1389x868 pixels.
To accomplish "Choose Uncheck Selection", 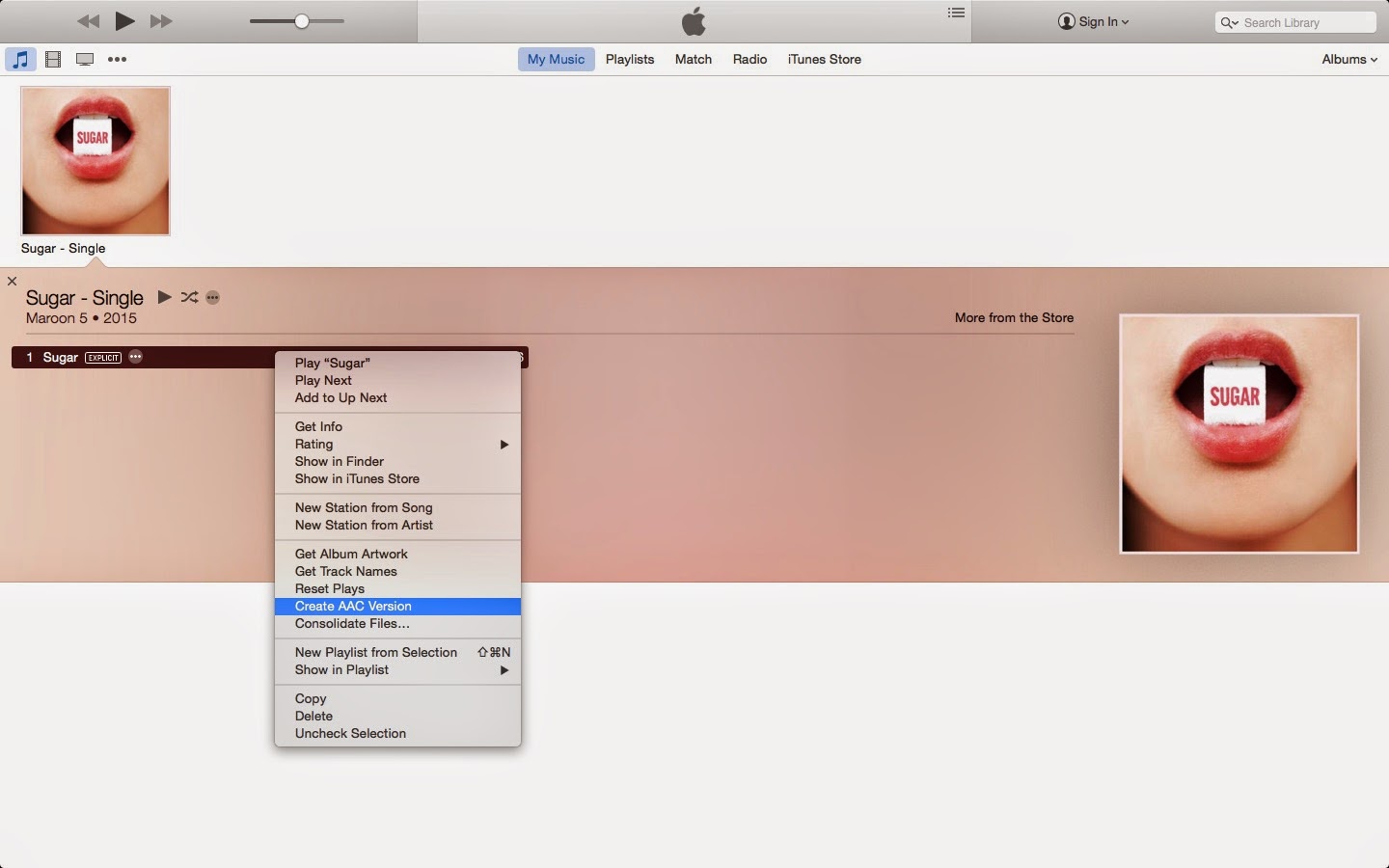I will [397, 733].
